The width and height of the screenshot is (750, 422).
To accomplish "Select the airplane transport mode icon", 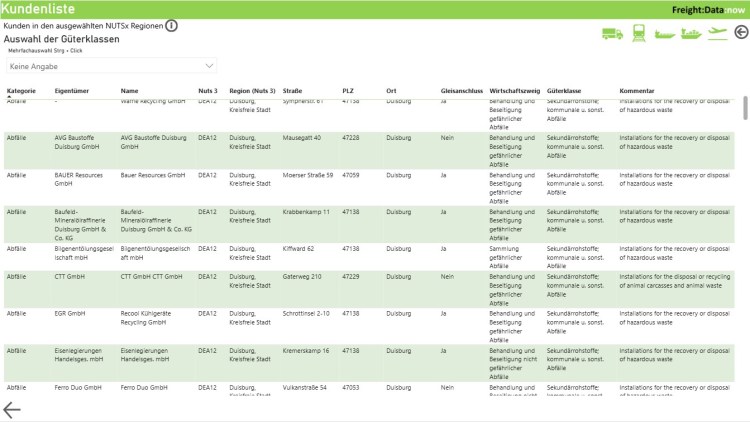I will [x=717, y=32].
